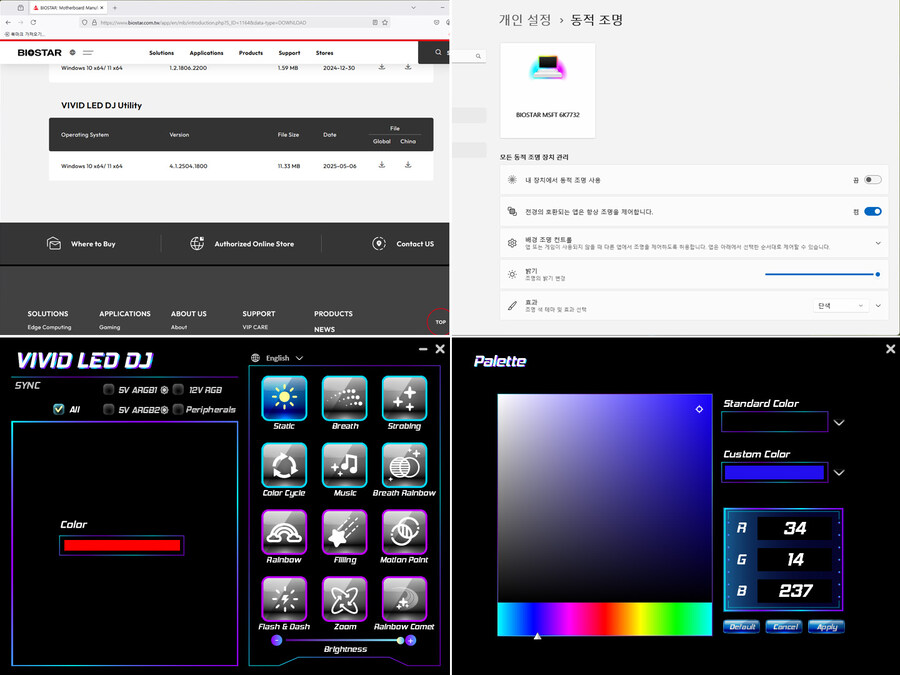Open the Products menu on BIOSTAR site
This screenshot has height=675, width=900.
point(251,53)
